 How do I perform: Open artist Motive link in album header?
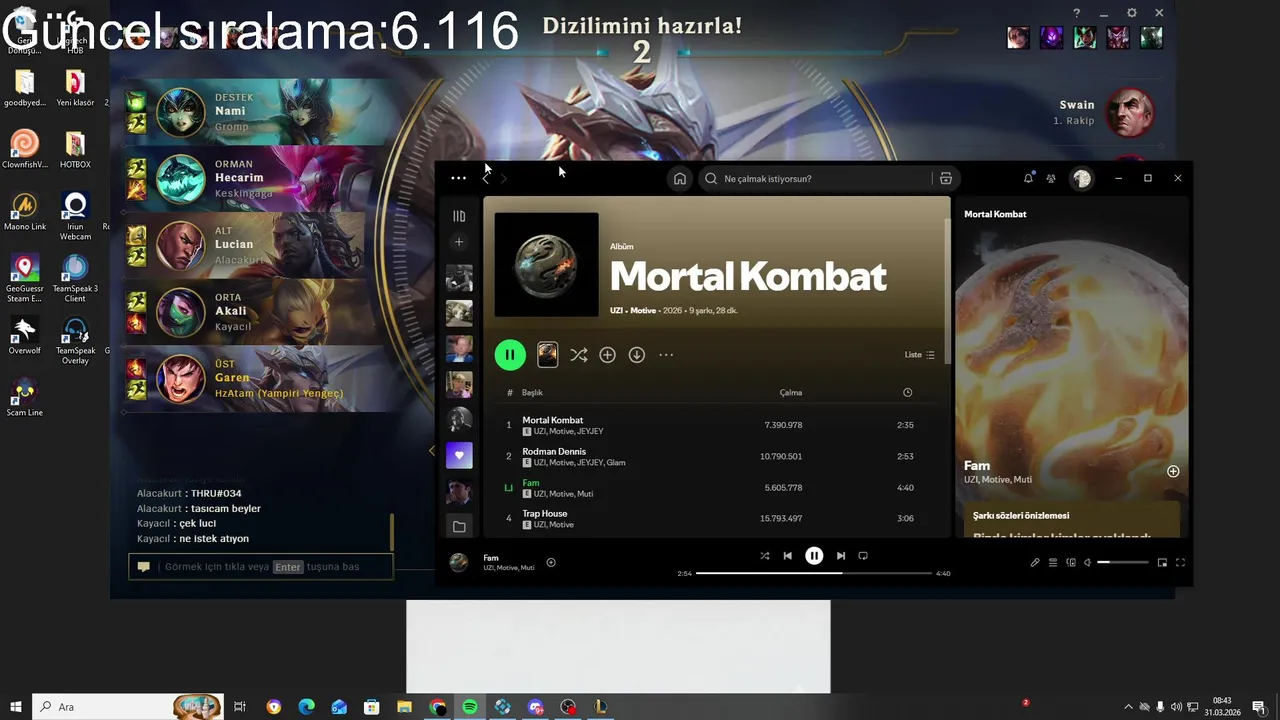click(643, 311)
